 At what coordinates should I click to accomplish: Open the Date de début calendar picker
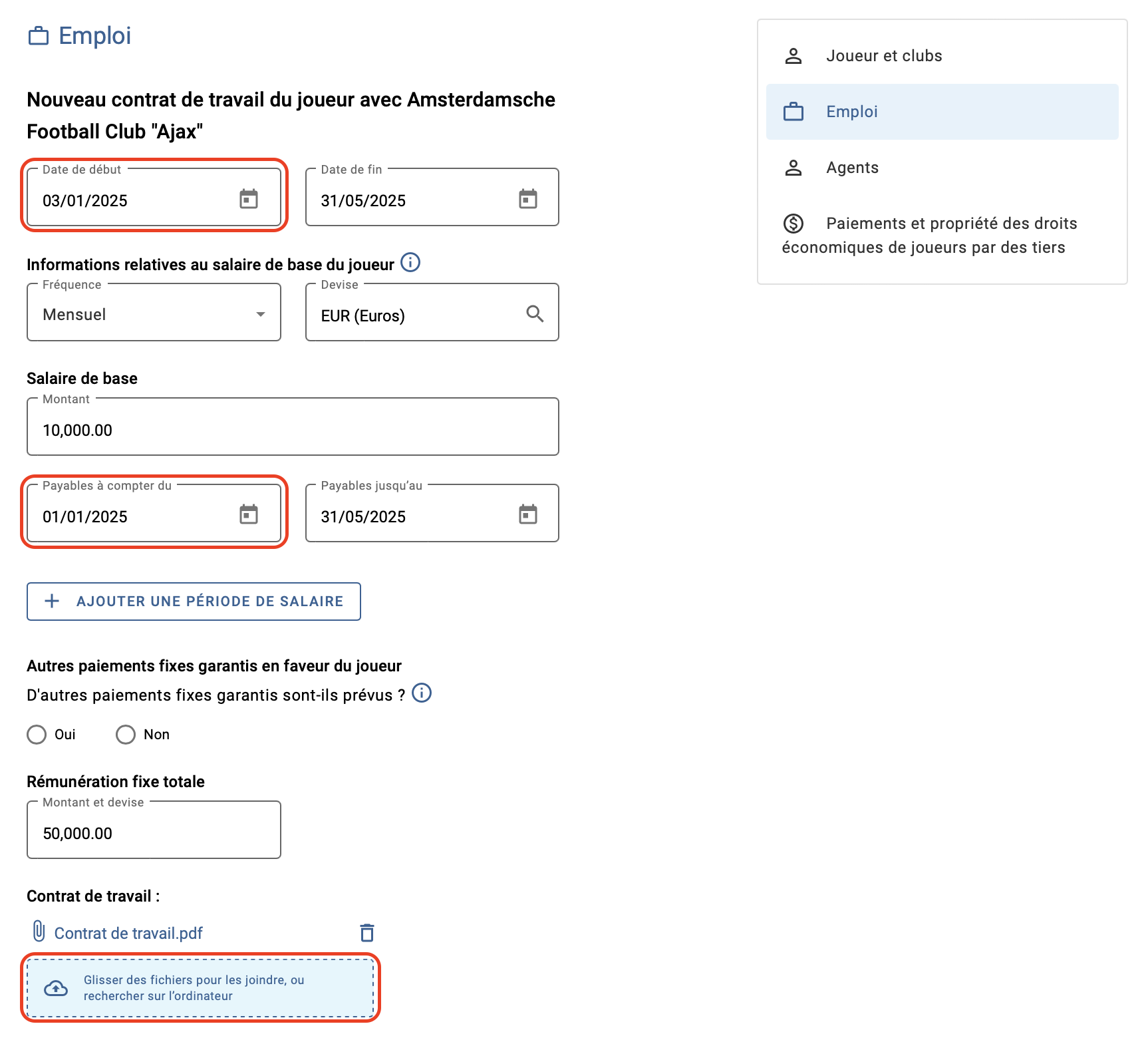pyautogui.click(x=249, y=199)
